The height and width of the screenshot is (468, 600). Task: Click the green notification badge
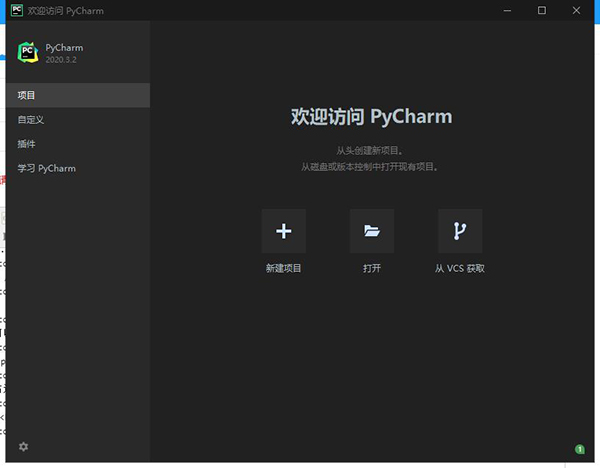(580, 449)
